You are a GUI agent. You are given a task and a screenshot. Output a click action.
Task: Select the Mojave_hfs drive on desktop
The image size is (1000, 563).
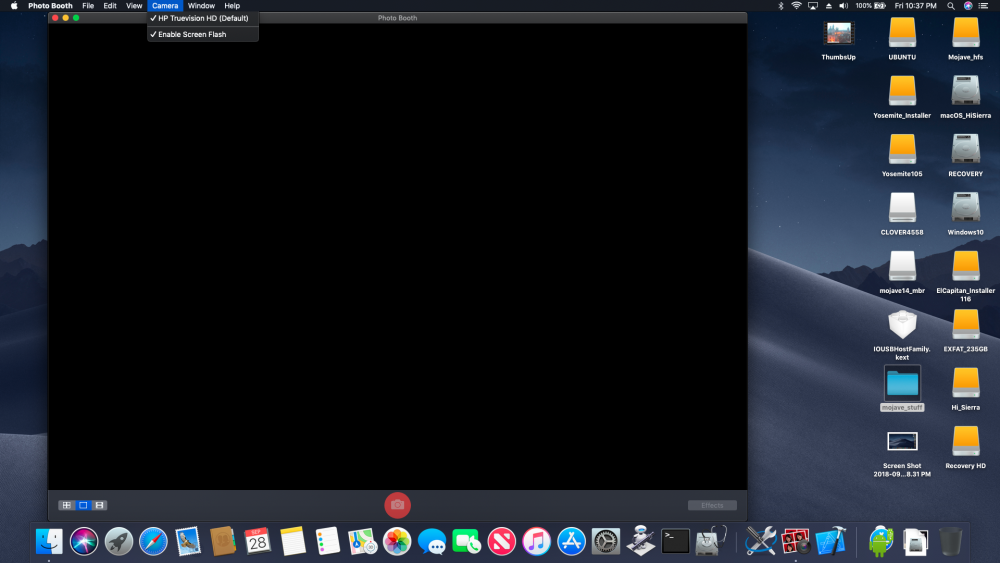click(966, 33)
